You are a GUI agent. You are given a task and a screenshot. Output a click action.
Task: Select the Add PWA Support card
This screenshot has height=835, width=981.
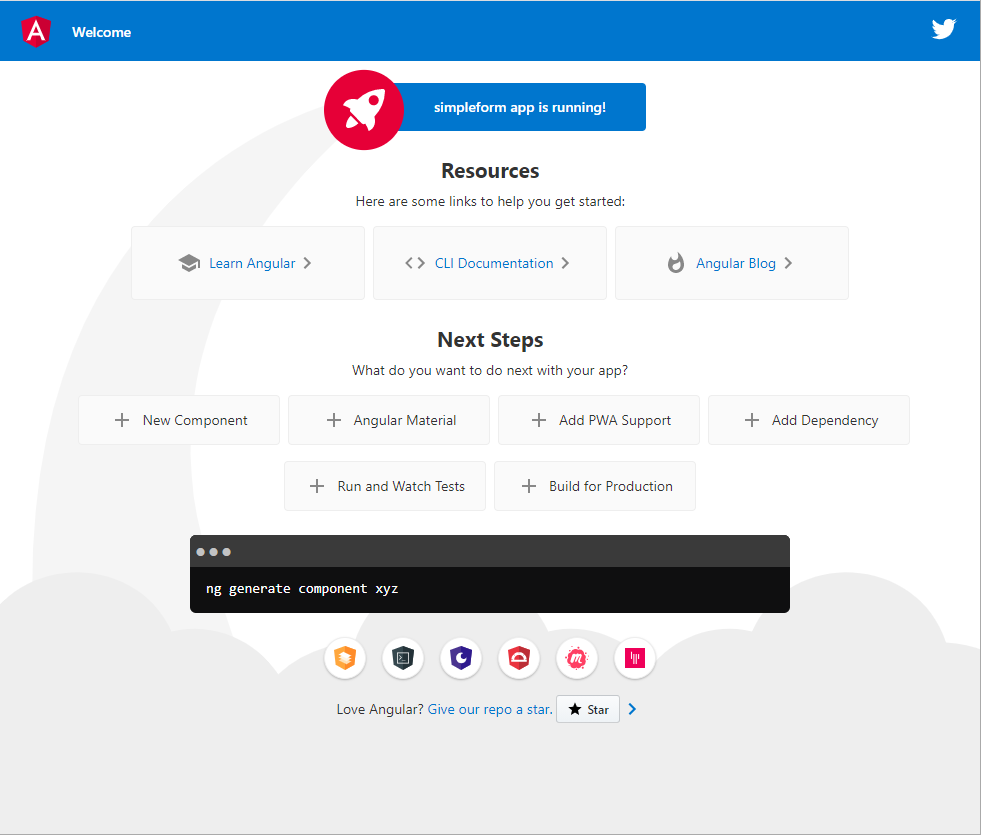pos(599,420)
